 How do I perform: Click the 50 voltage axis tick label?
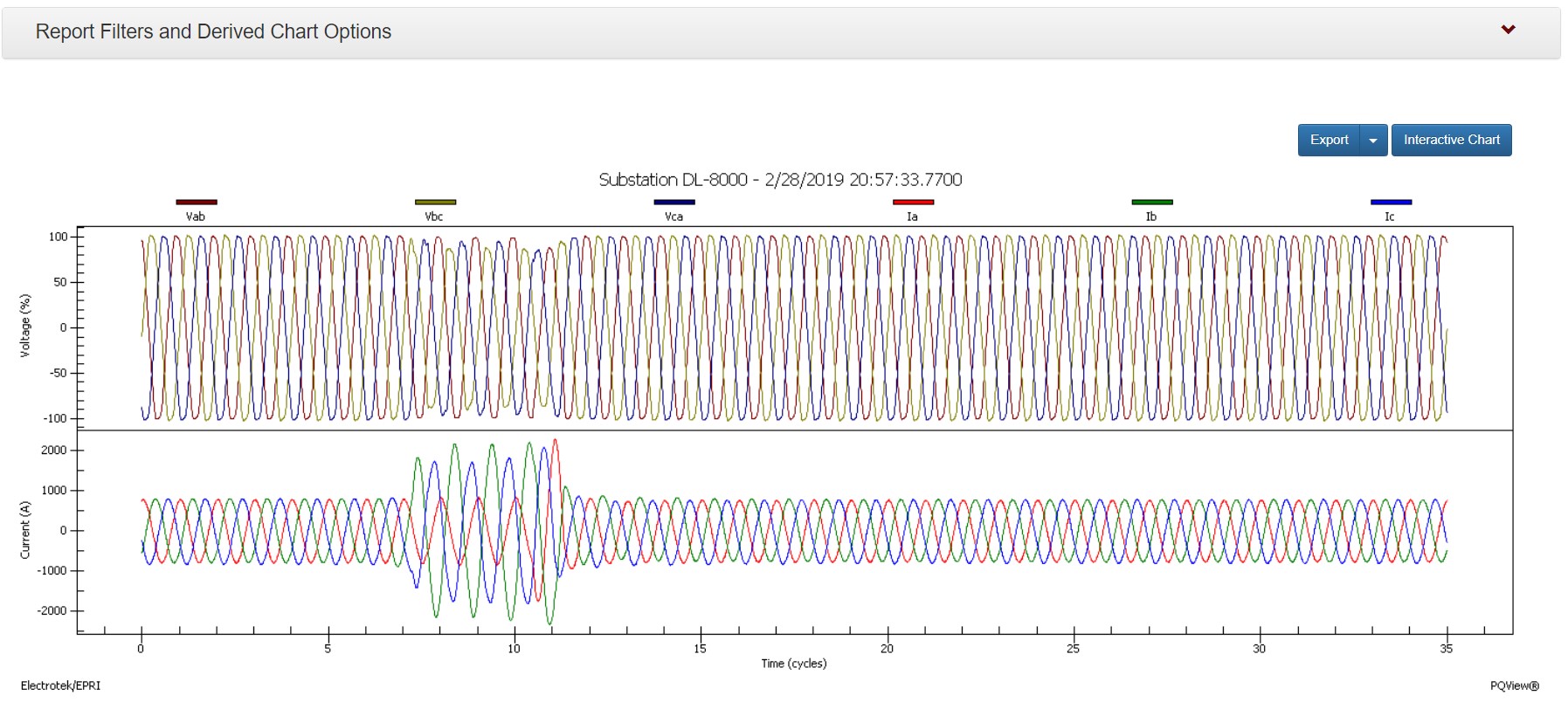[x=60, y=282]
